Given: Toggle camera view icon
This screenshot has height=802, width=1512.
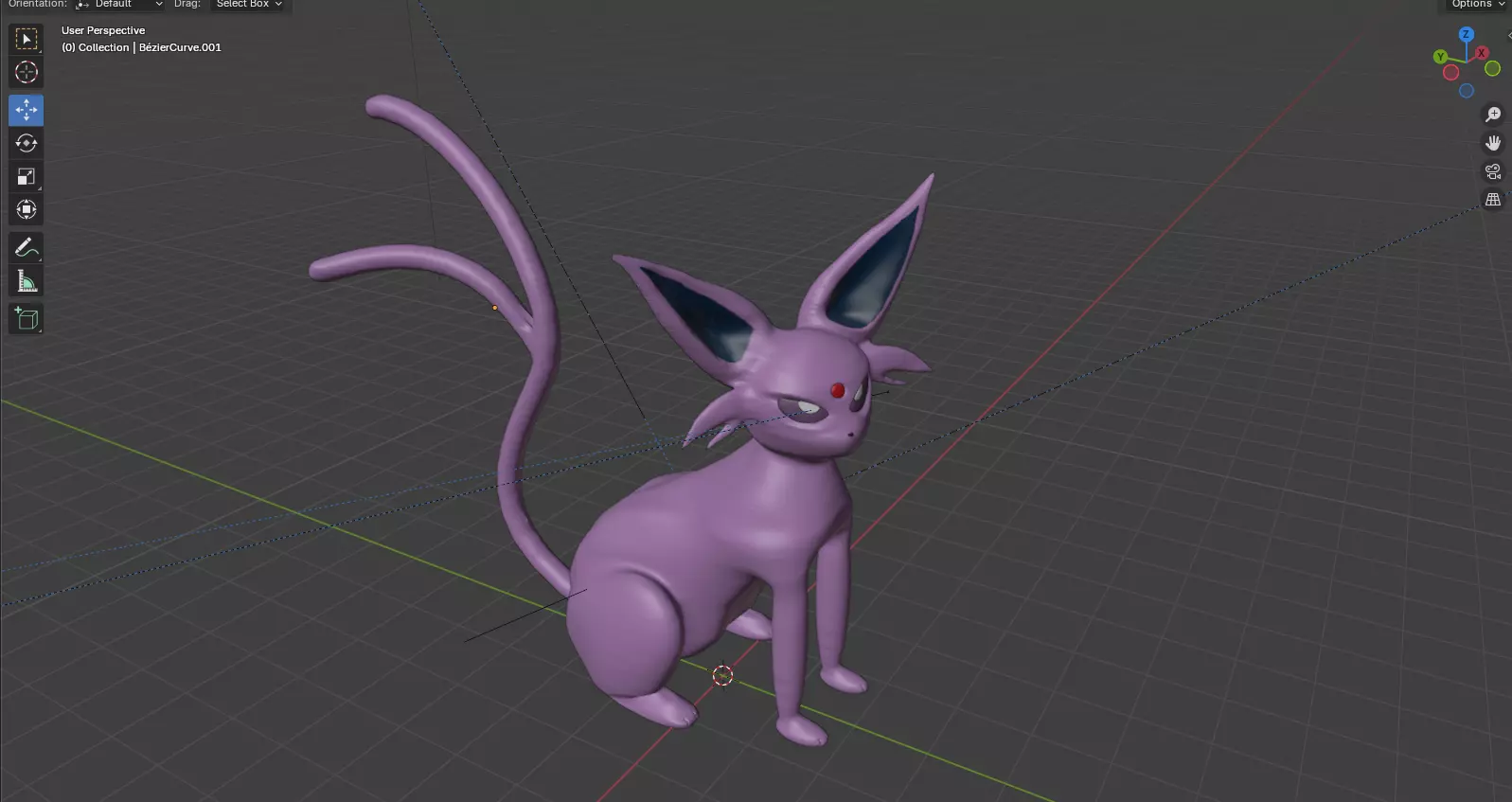Looking at the screenshot, I should [x=1493, y=171].
